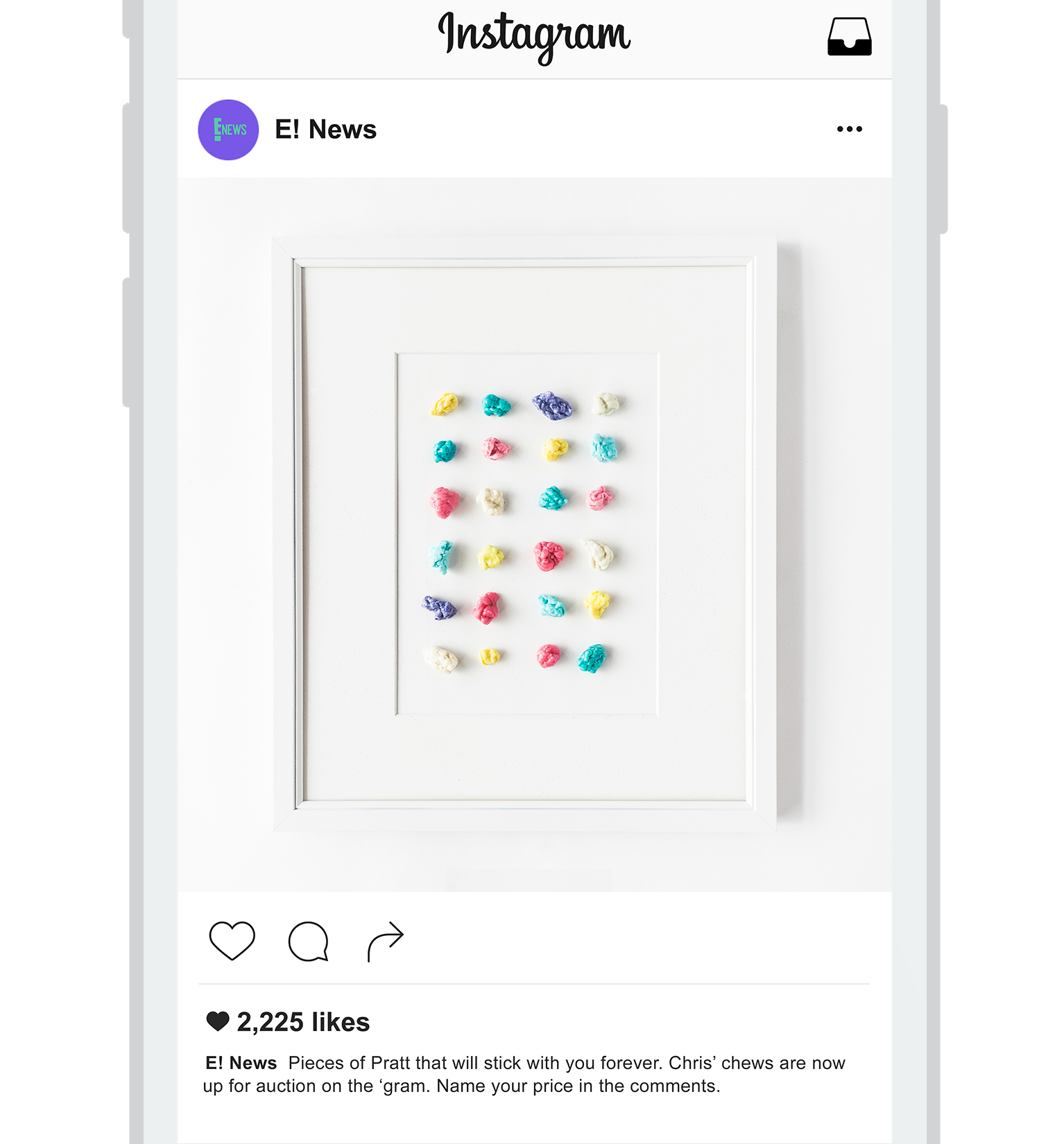This screenshot has height=1144, width=1064.
Task: View the 2,225 likes list
Action: 303,1022
